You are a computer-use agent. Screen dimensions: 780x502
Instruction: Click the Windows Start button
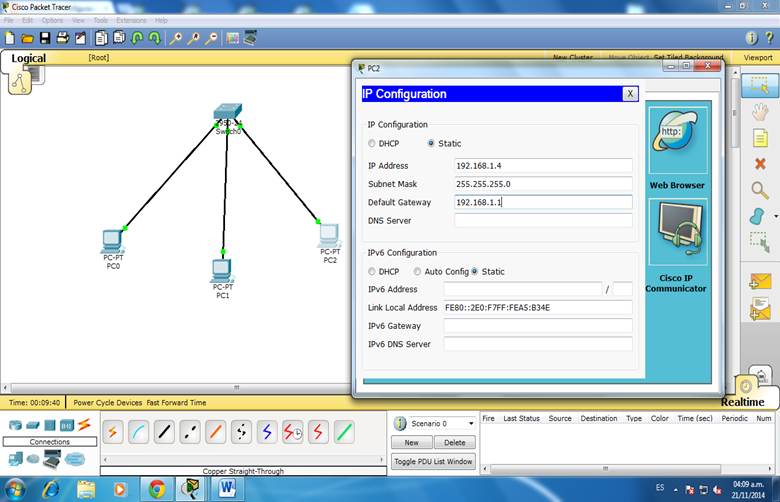pyautogui.click(x=15, y=490)
